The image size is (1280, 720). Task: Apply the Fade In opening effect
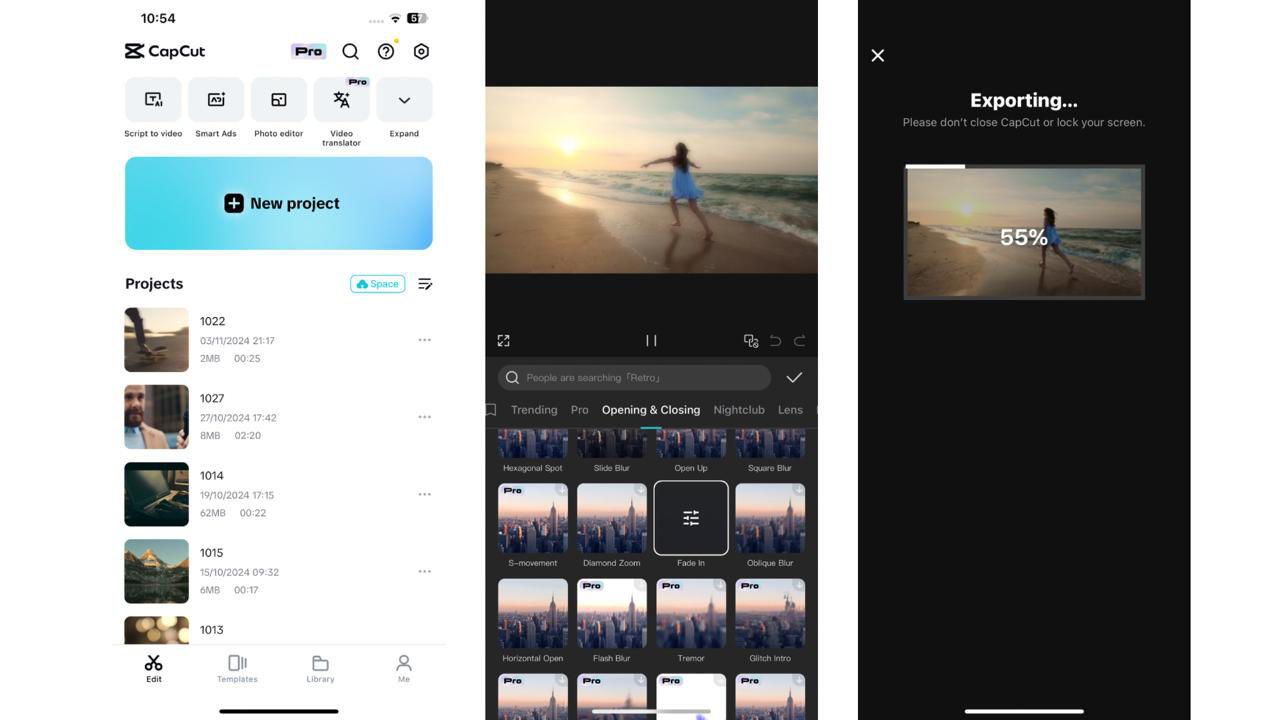coord(690,518)
